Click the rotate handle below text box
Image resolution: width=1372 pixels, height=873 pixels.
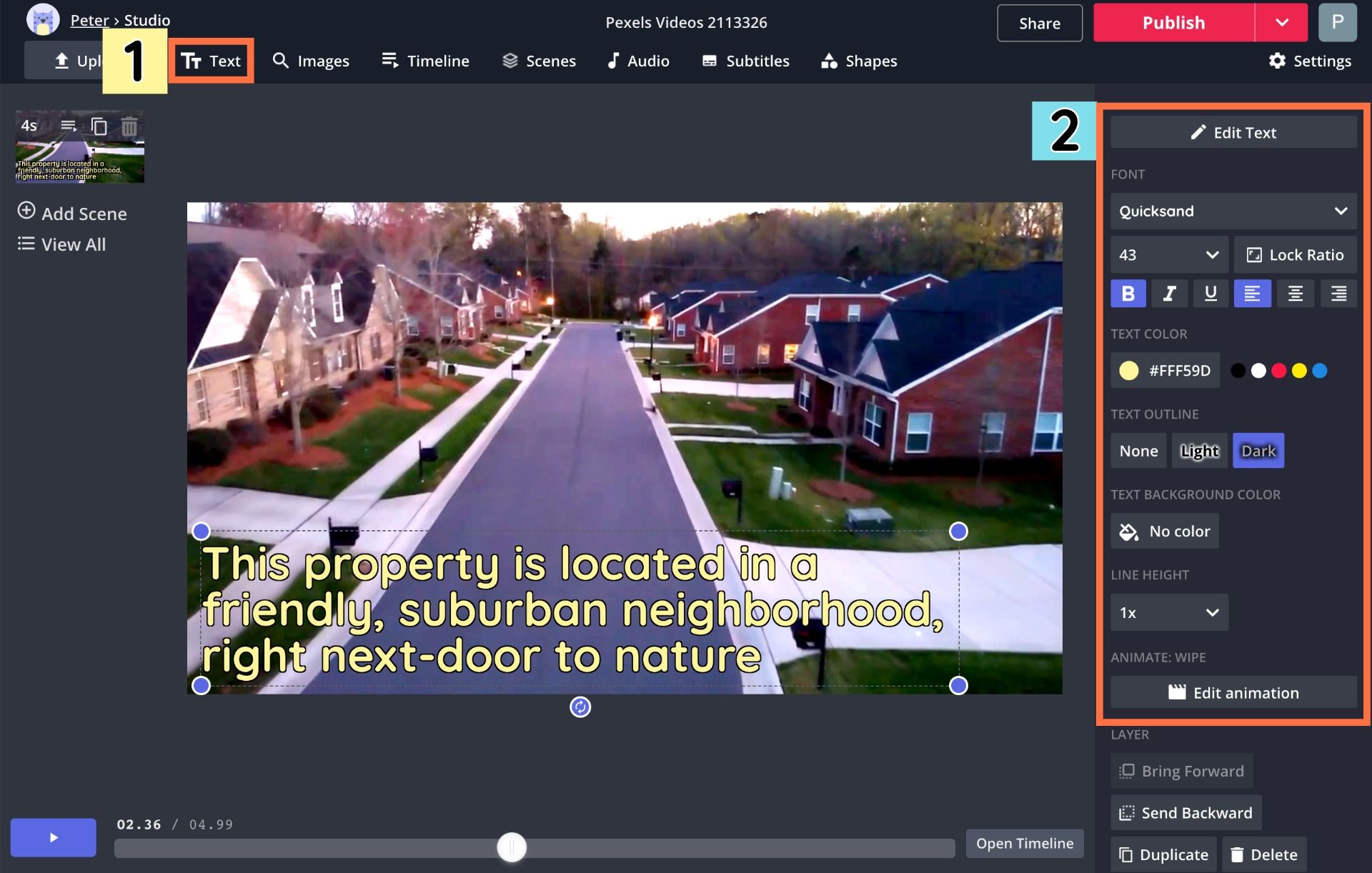point(580,707)
